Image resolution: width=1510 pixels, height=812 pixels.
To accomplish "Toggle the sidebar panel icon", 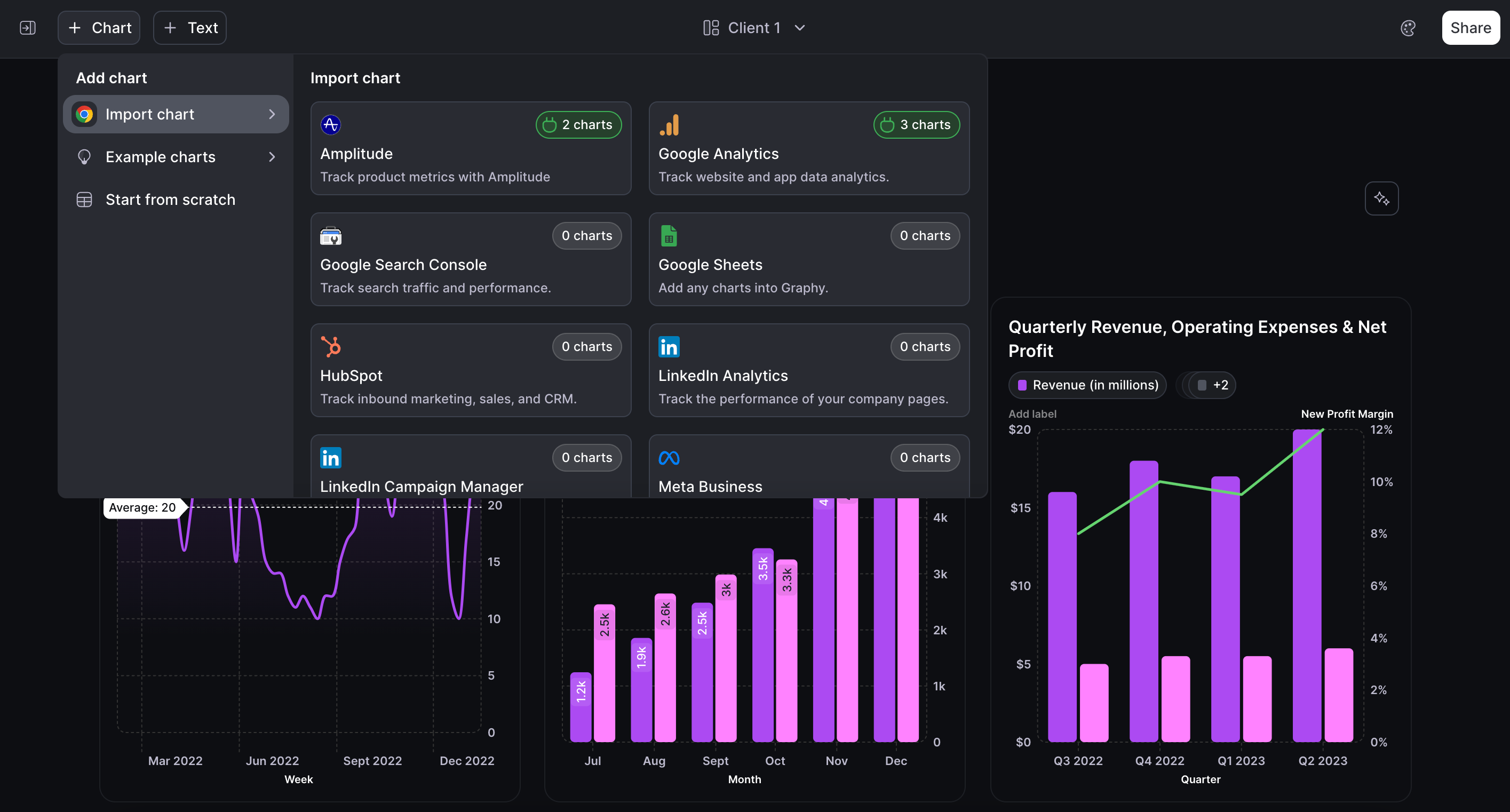I will (28, 28).
